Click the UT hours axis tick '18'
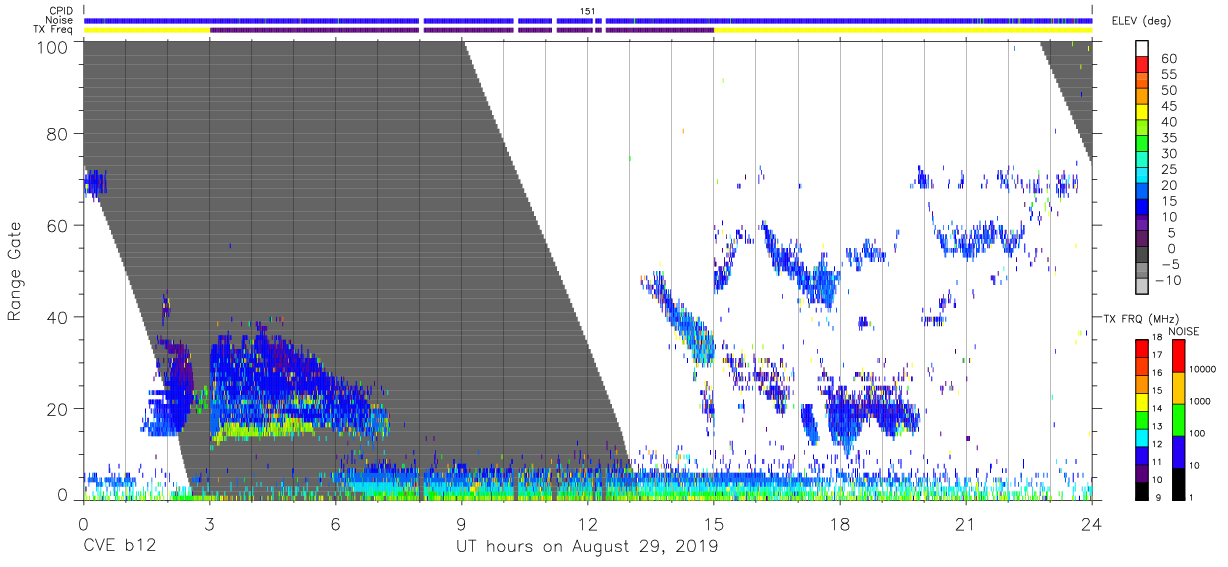This screenshot has height=567, width=1228. click(x=840, y=525)
